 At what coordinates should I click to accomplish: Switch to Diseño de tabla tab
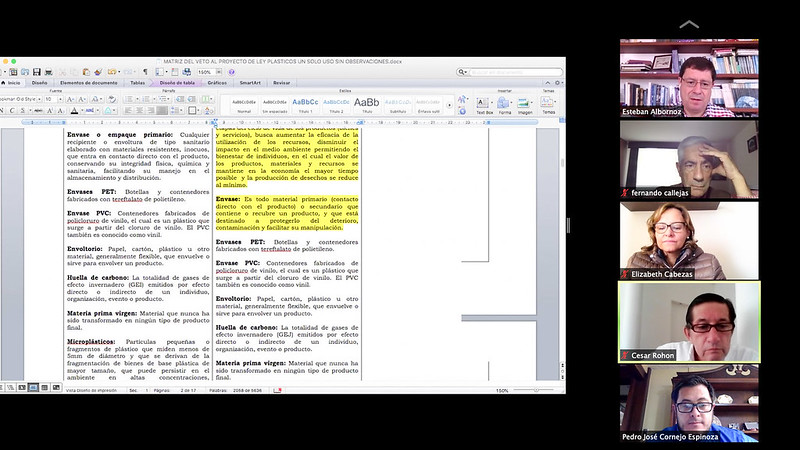177,83
